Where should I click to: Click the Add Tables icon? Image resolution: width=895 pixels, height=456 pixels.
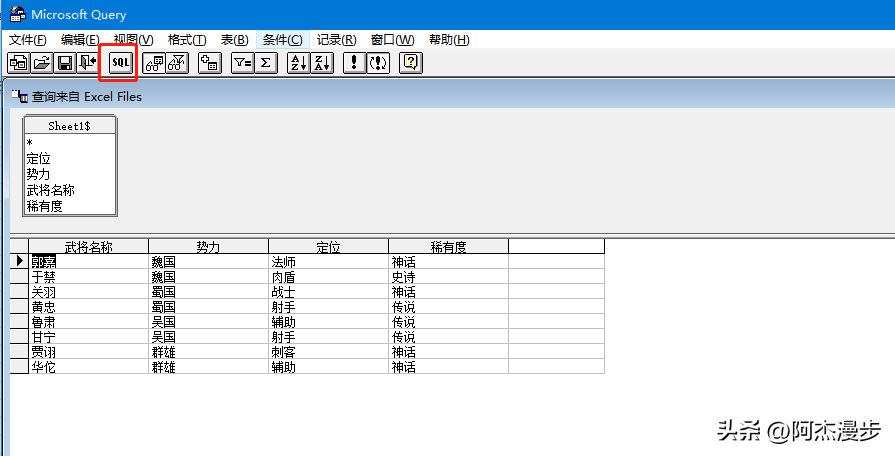[210, 62]
